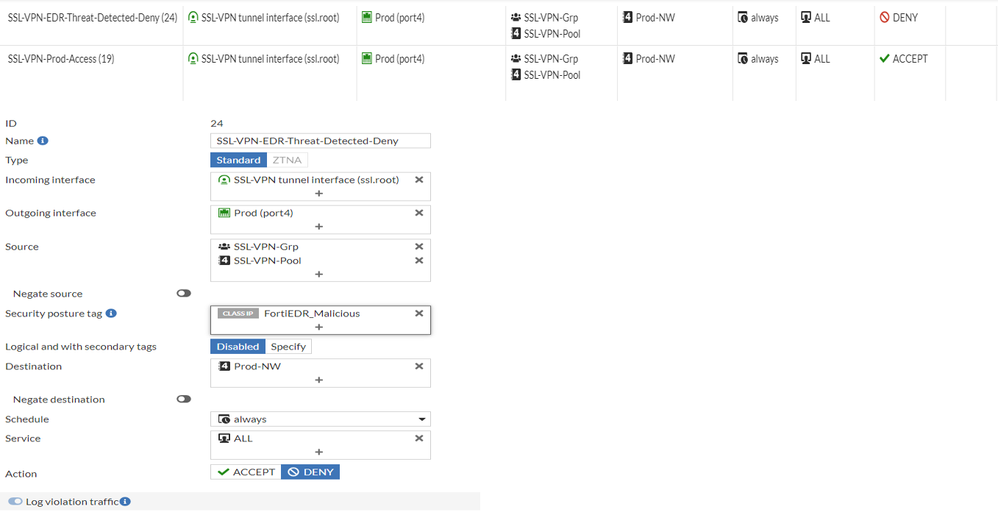
Task: Remove SSL-VPN tunnel interface from Incoming interface
Action: [x=419, y=180]
